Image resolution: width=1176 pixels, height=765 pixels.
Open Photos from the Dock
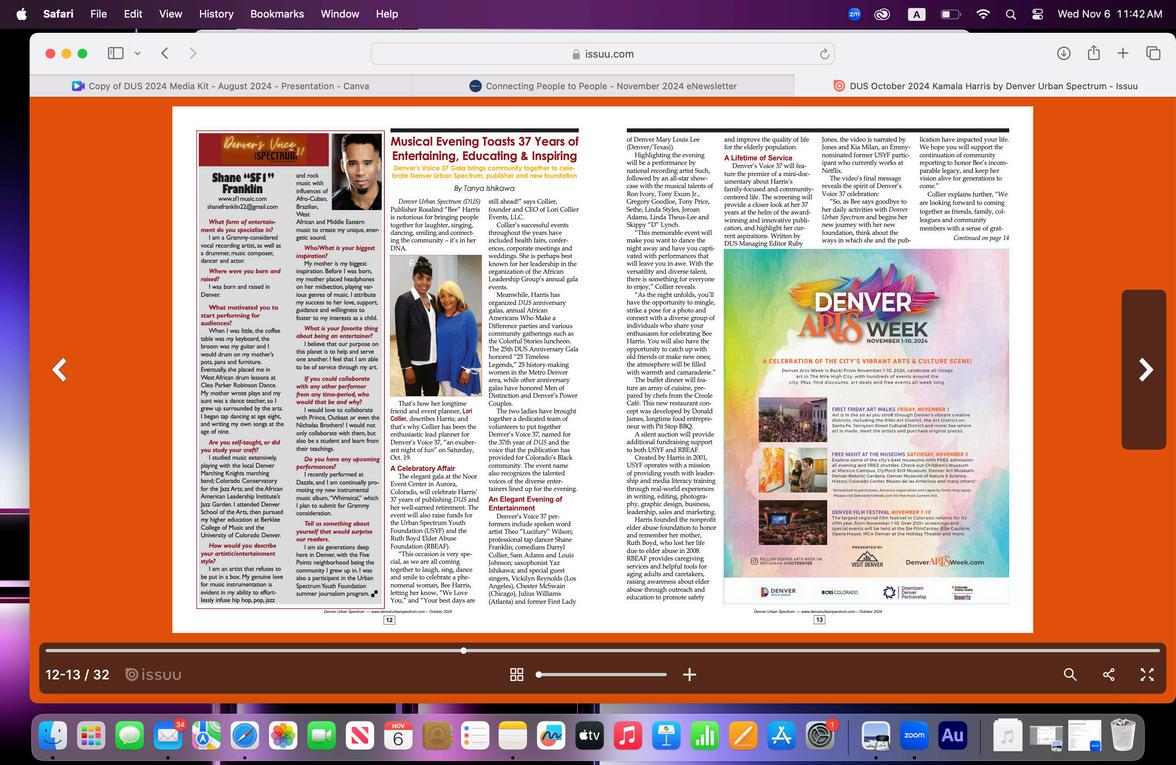(283, 736)
